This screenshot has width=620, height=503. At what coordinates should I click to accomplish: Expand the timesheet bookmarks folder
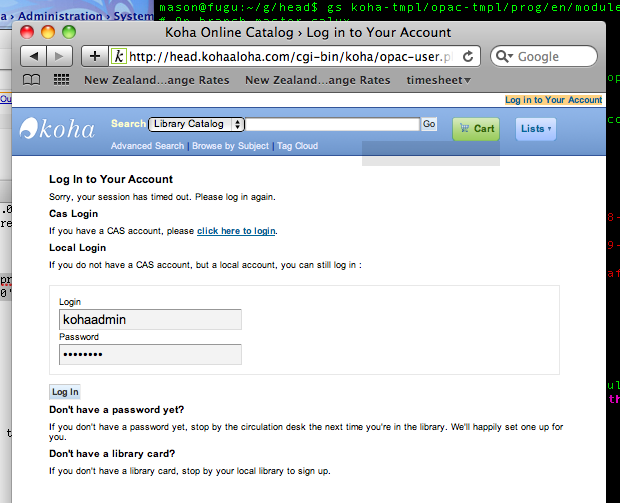[438, 80]
